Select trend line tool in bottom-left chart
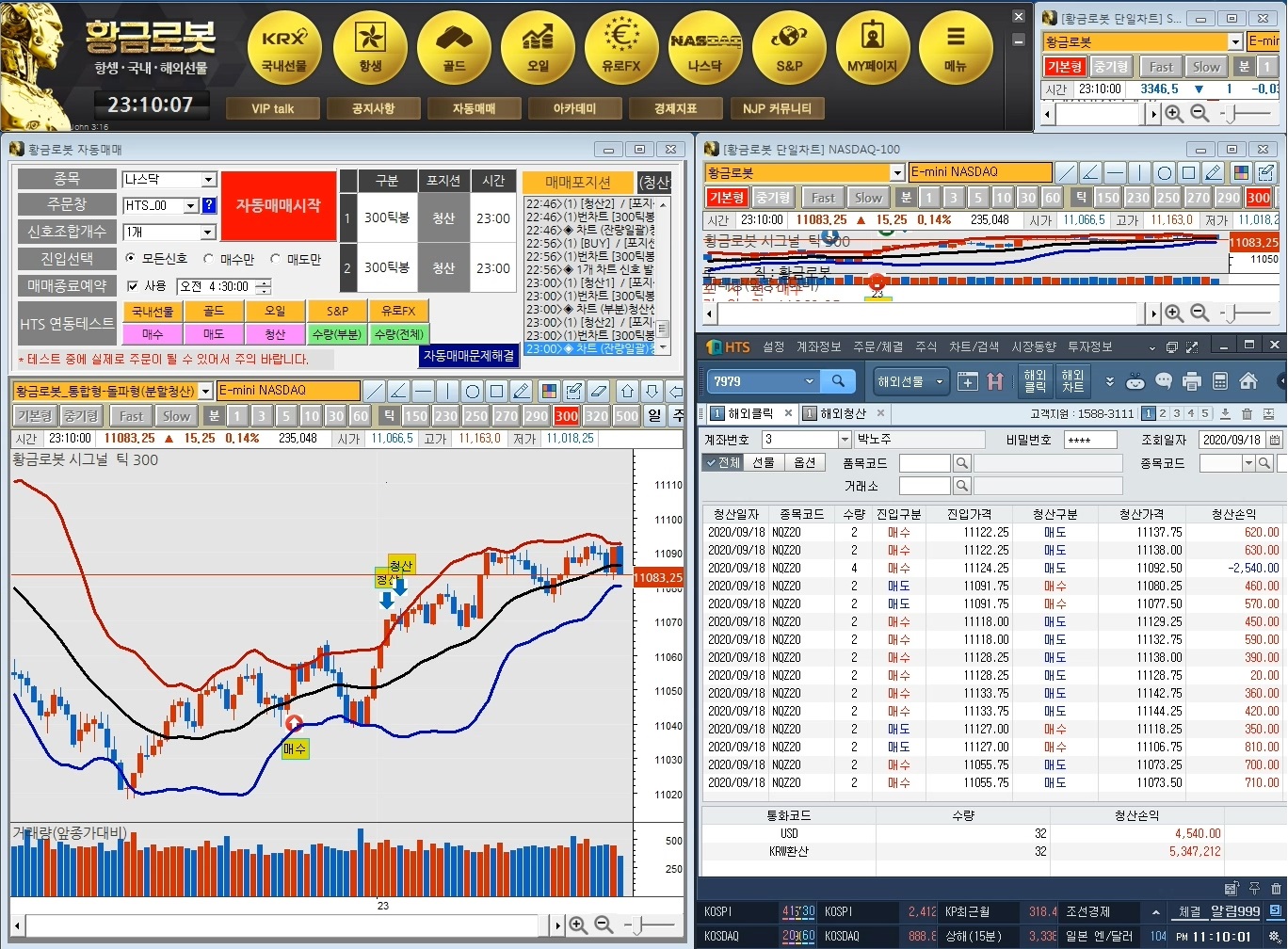This screenshot has height=949, width=1288. coord(375,392)
